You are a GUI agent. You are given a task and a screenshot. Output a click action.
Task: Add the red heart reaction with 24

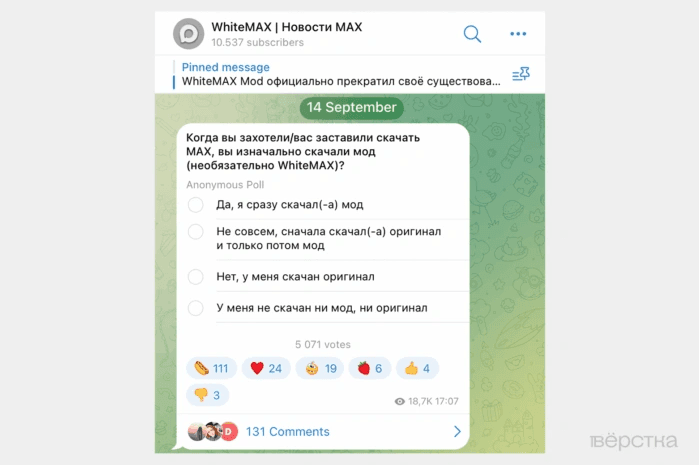pos(266,369)
